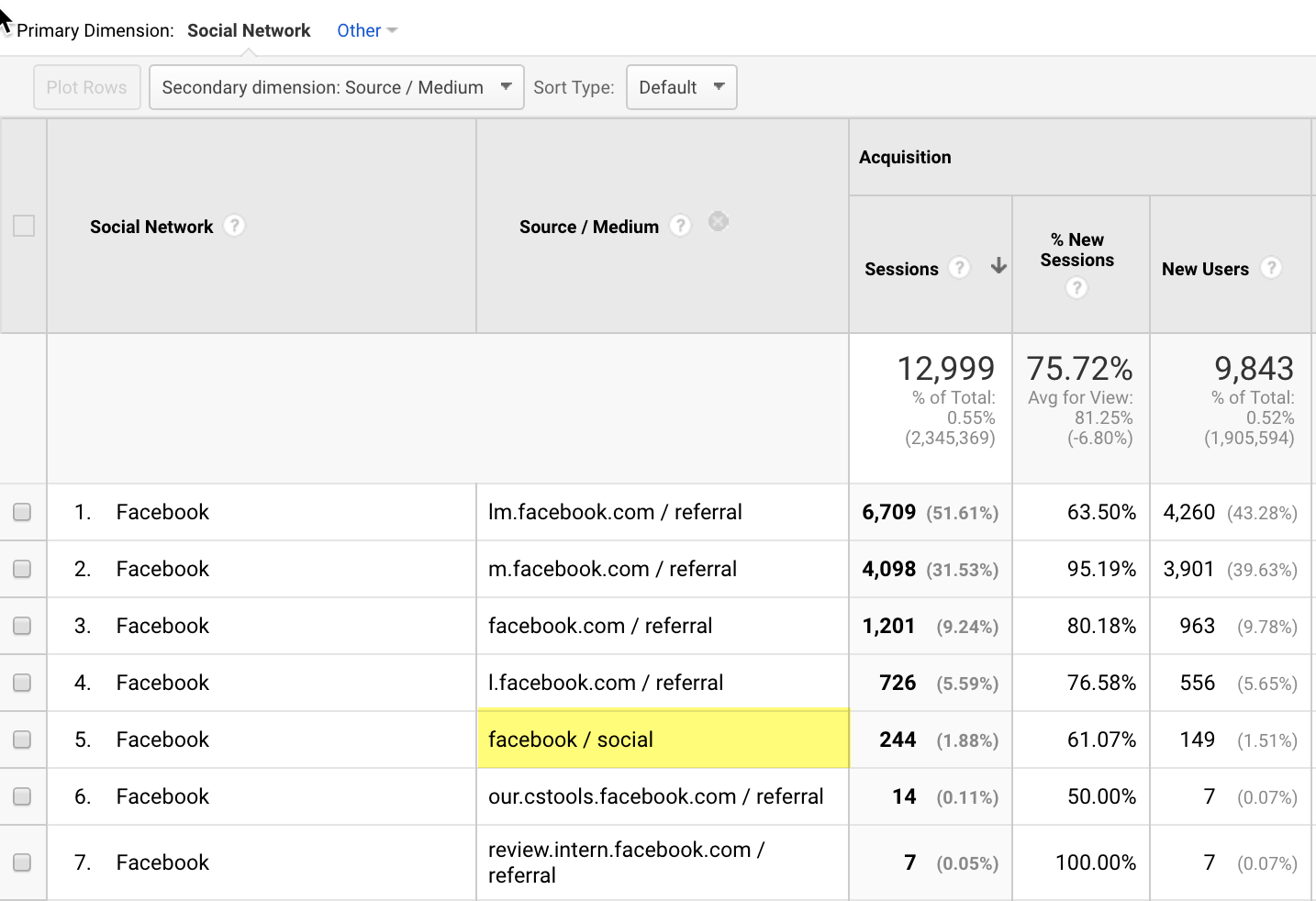
Task: Check the row 1 lm.facebook.com checkbox
Action: pos(23,512)
